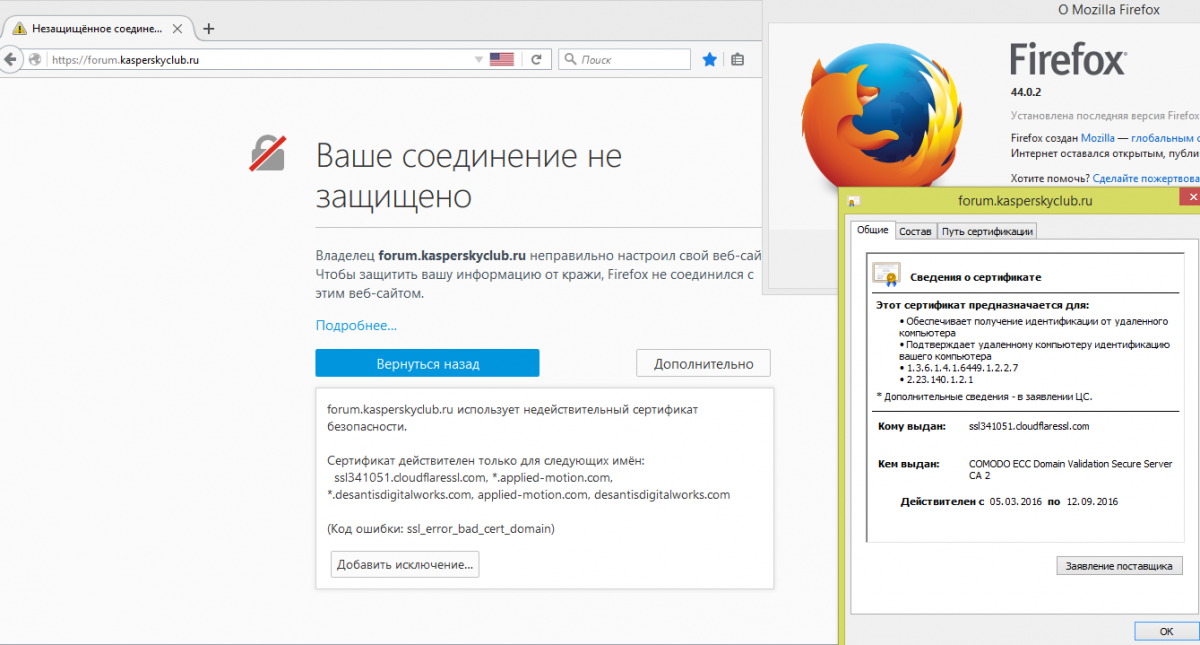Click the Поиск search field
The width and height of the screenshot is (1200, 645).
[x=624, y=60]
